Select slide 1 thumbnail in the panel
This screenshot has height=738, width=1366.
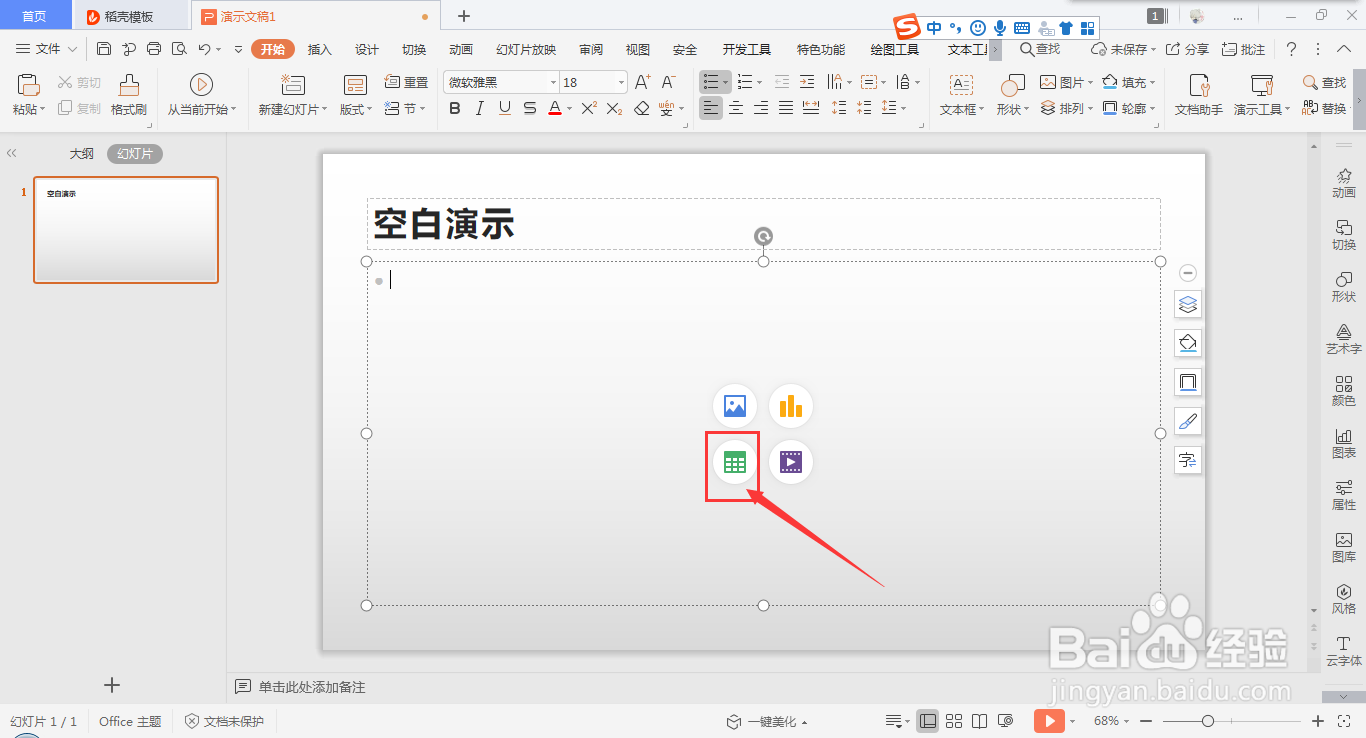tap(125, 230)
